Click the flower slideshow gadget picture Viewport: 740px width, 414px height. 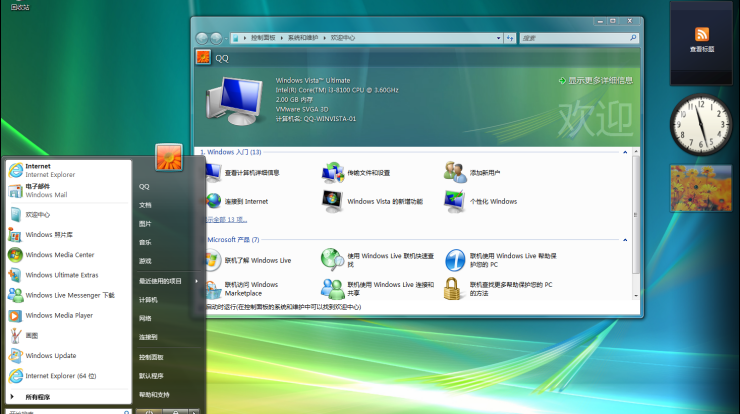701,188
